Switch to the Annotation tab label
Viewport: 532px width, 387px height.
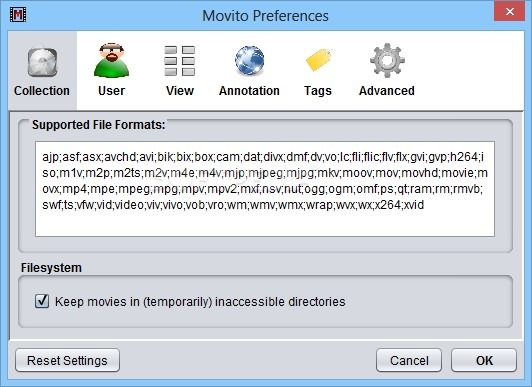(x=249, y=91)
